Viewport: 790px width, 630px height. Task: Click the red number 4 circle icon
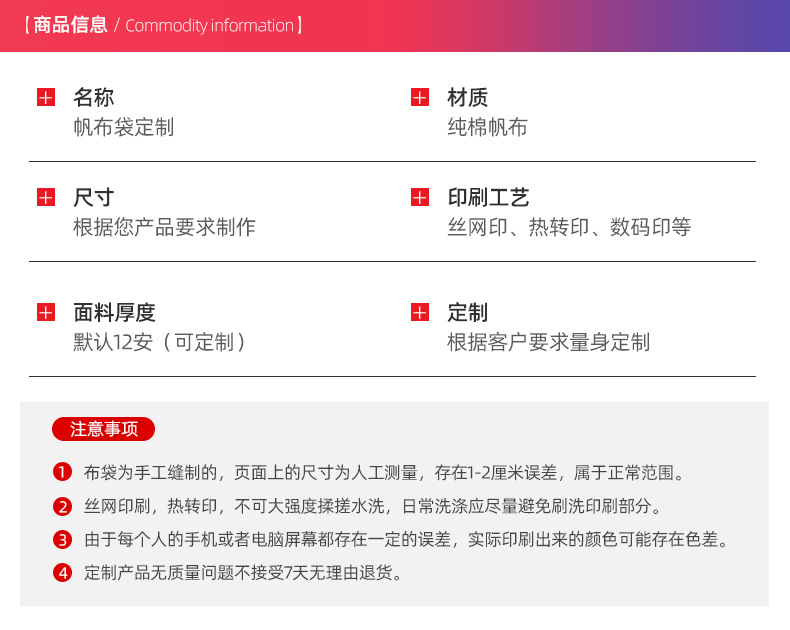(63, 573)
